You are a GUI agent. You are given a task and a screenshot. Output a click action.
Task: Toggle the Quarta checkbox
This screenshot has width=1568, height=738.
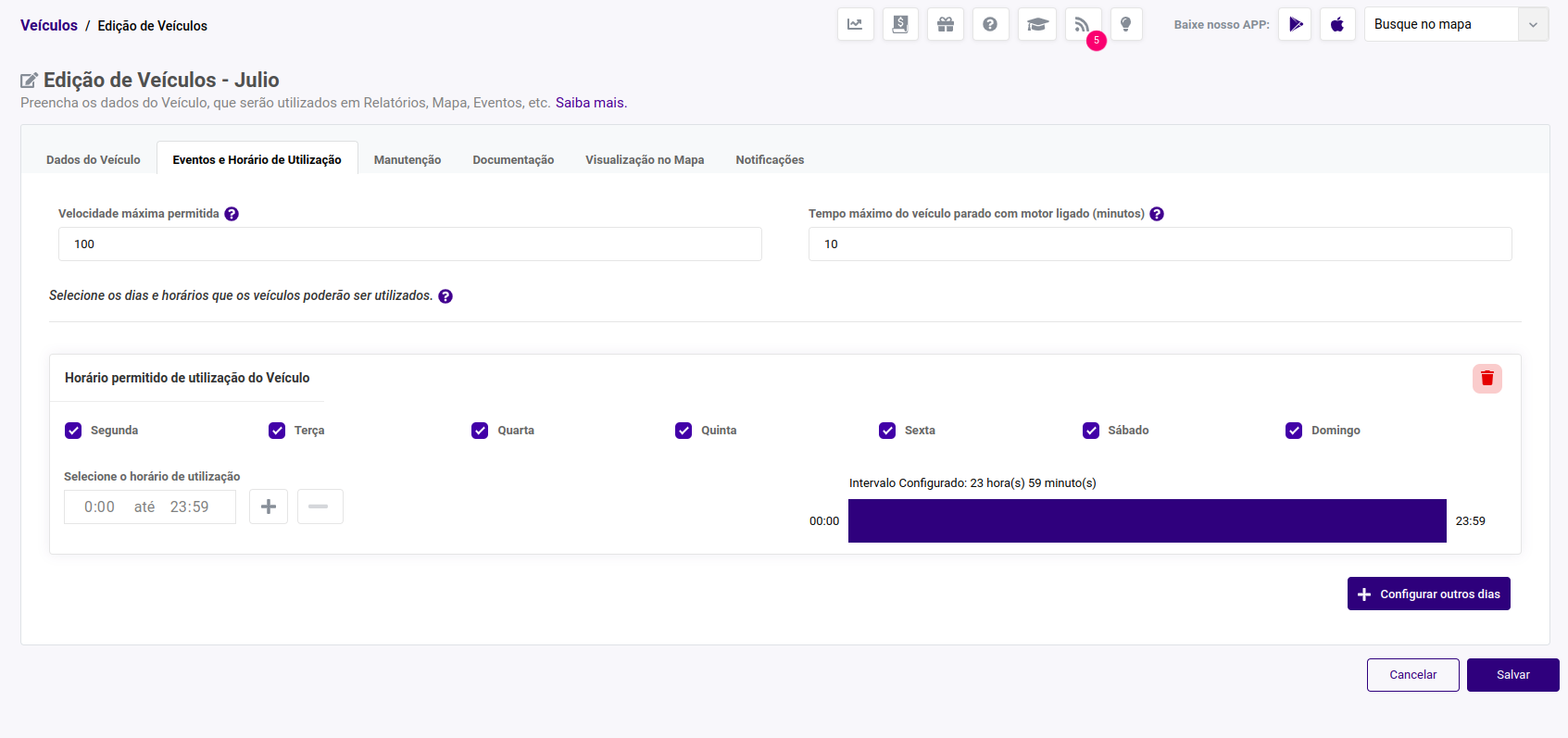click(x=480, y=431)
